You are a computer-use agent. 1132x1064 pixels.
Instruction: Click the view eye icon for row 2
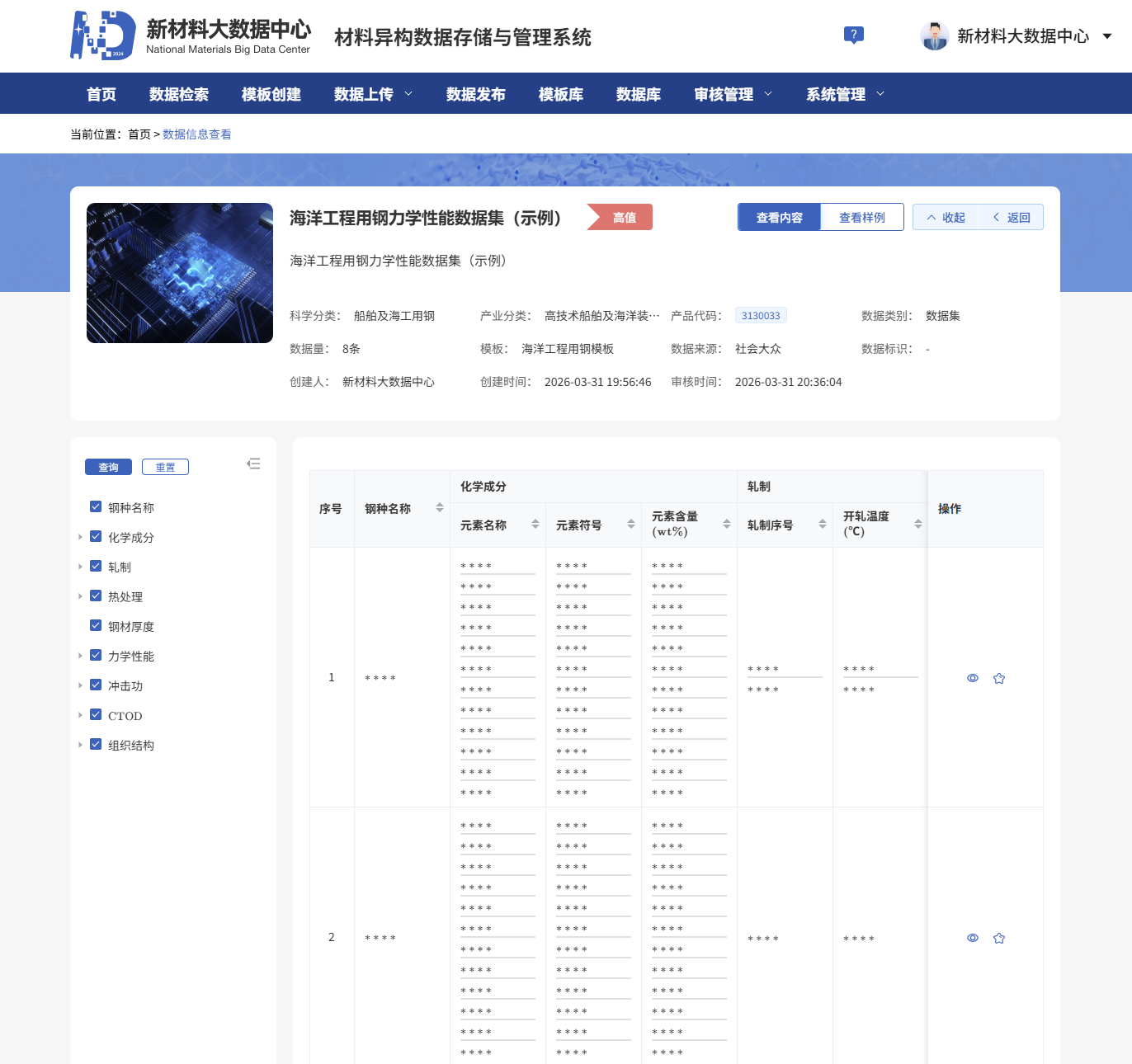click(973, 938)
